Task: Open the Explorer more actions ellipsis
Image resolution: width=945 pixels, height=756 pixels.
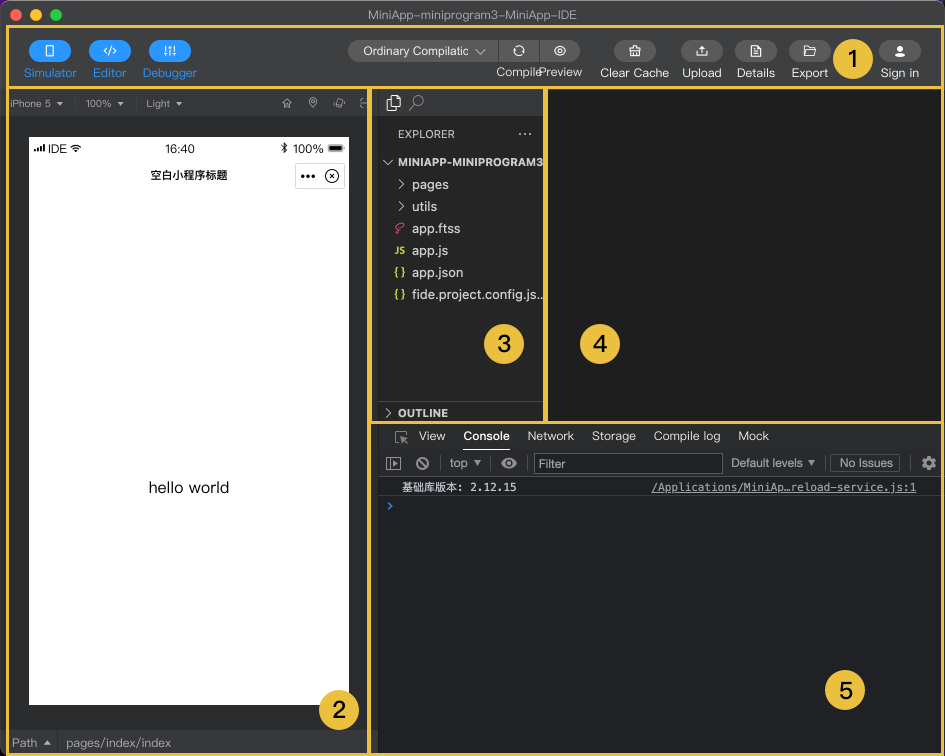Action: tap(525, 134)
